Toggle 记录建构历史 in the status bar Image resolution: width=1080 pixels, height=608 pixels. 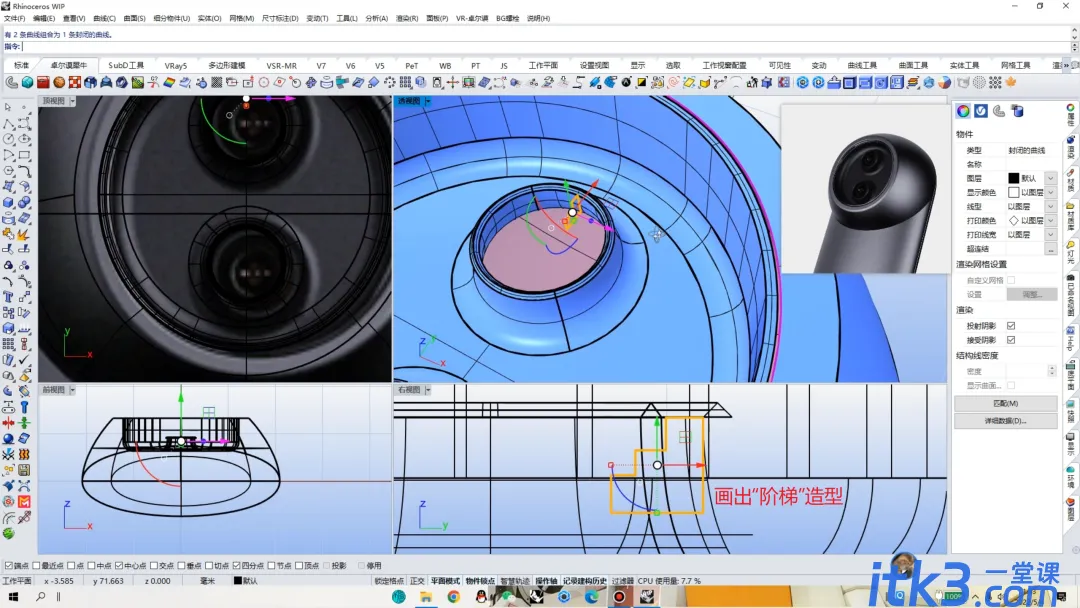585,581
